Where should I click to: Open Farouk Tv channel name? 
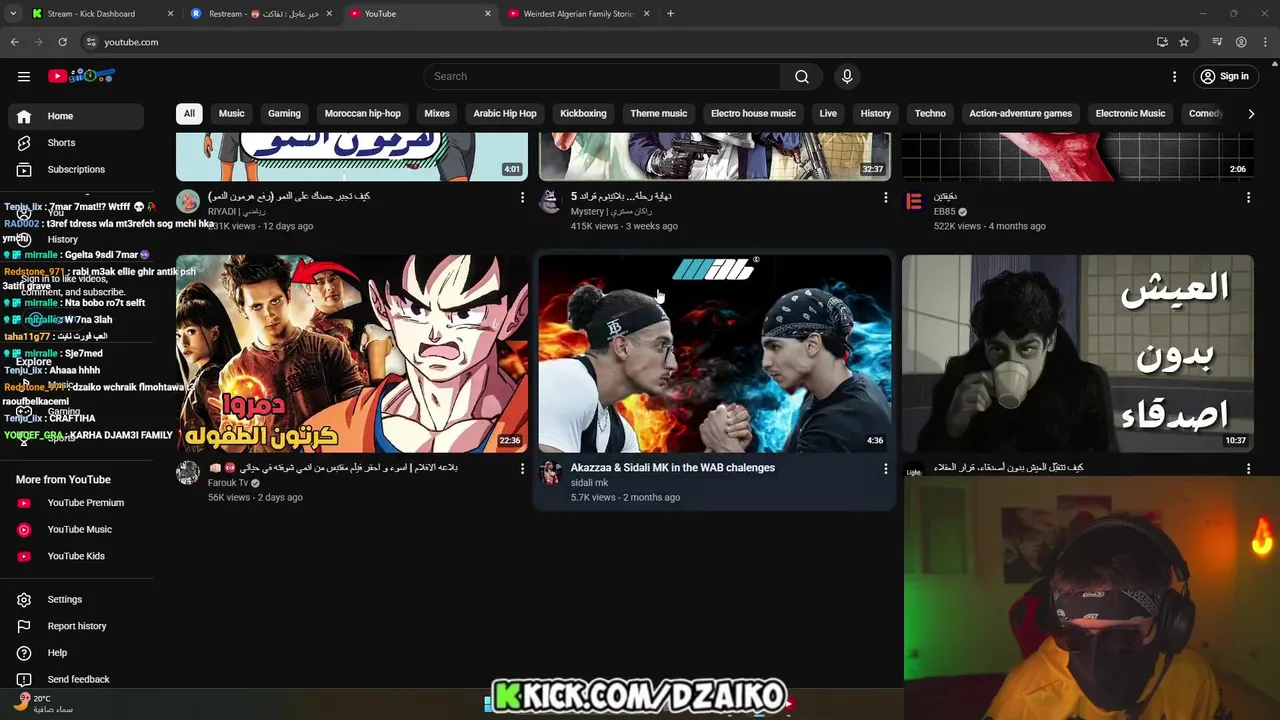pos(228,483)
